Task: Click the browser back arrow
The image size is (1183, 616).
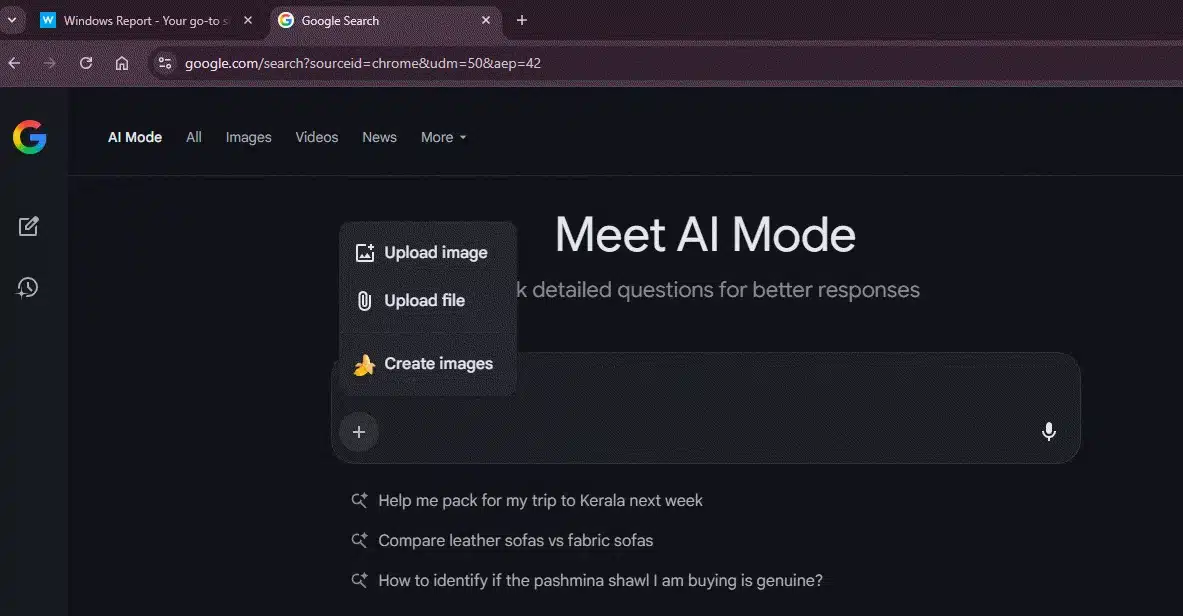Action: point(14,63)
